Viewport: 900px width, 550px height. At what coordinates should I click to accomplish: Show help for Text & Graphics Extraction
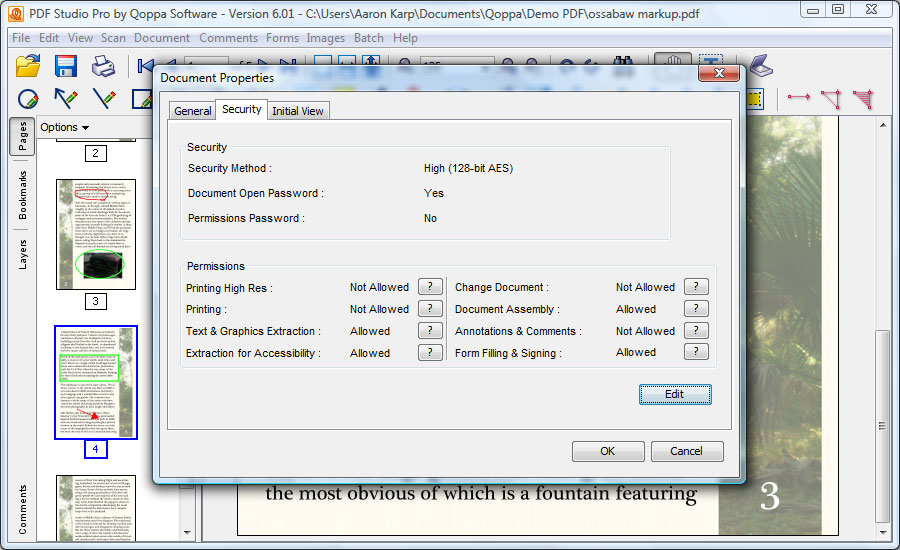(x=430, y=330)
